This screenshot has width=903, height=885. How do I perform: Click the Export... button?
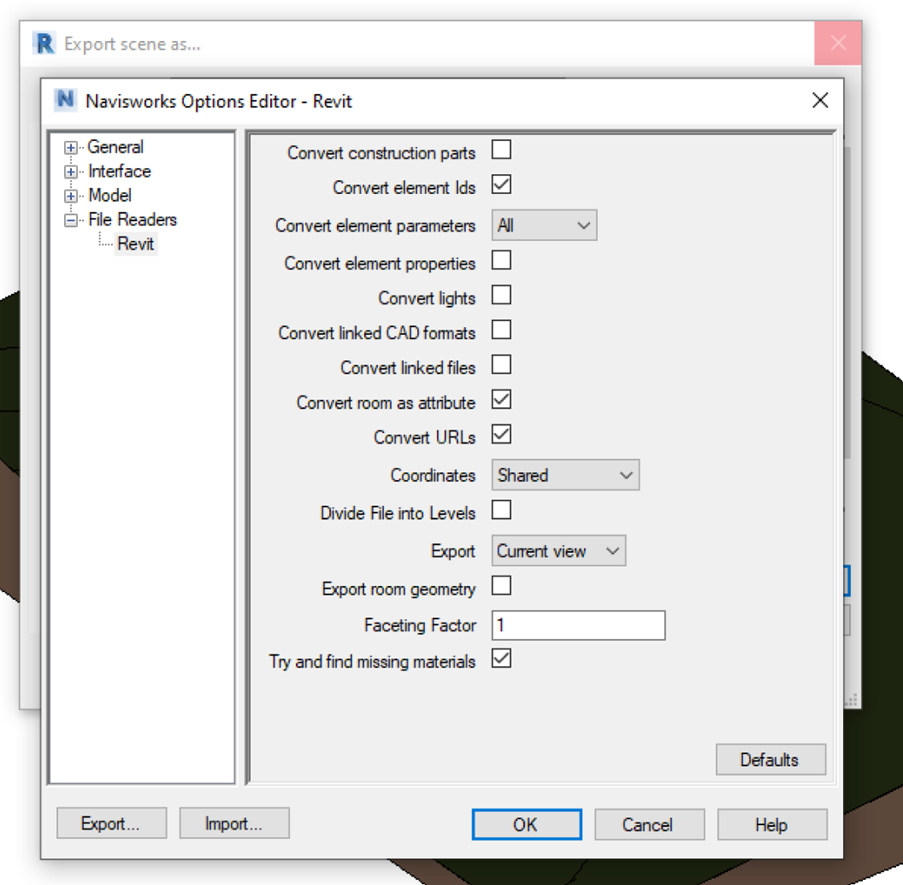pyautogui.click(x=112, y=823)
